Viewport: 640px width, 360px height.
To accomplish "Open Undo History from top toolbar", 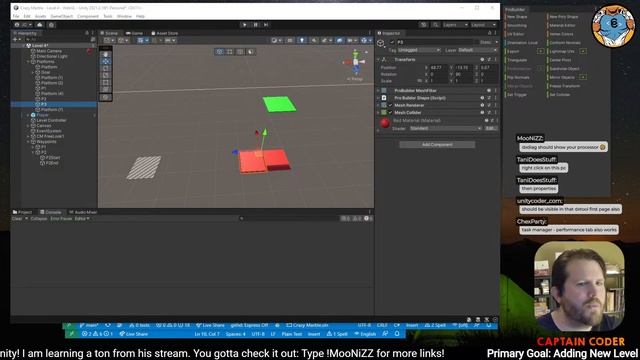I will pos(424,25).
